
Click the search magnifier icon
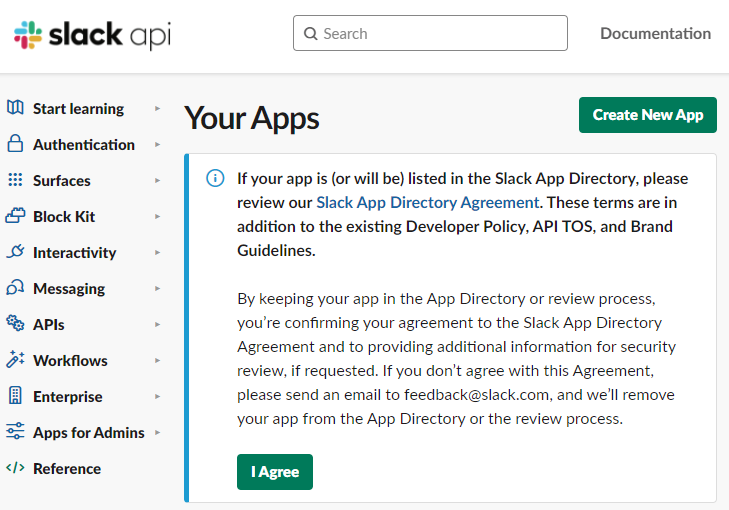tap(310, 33)
